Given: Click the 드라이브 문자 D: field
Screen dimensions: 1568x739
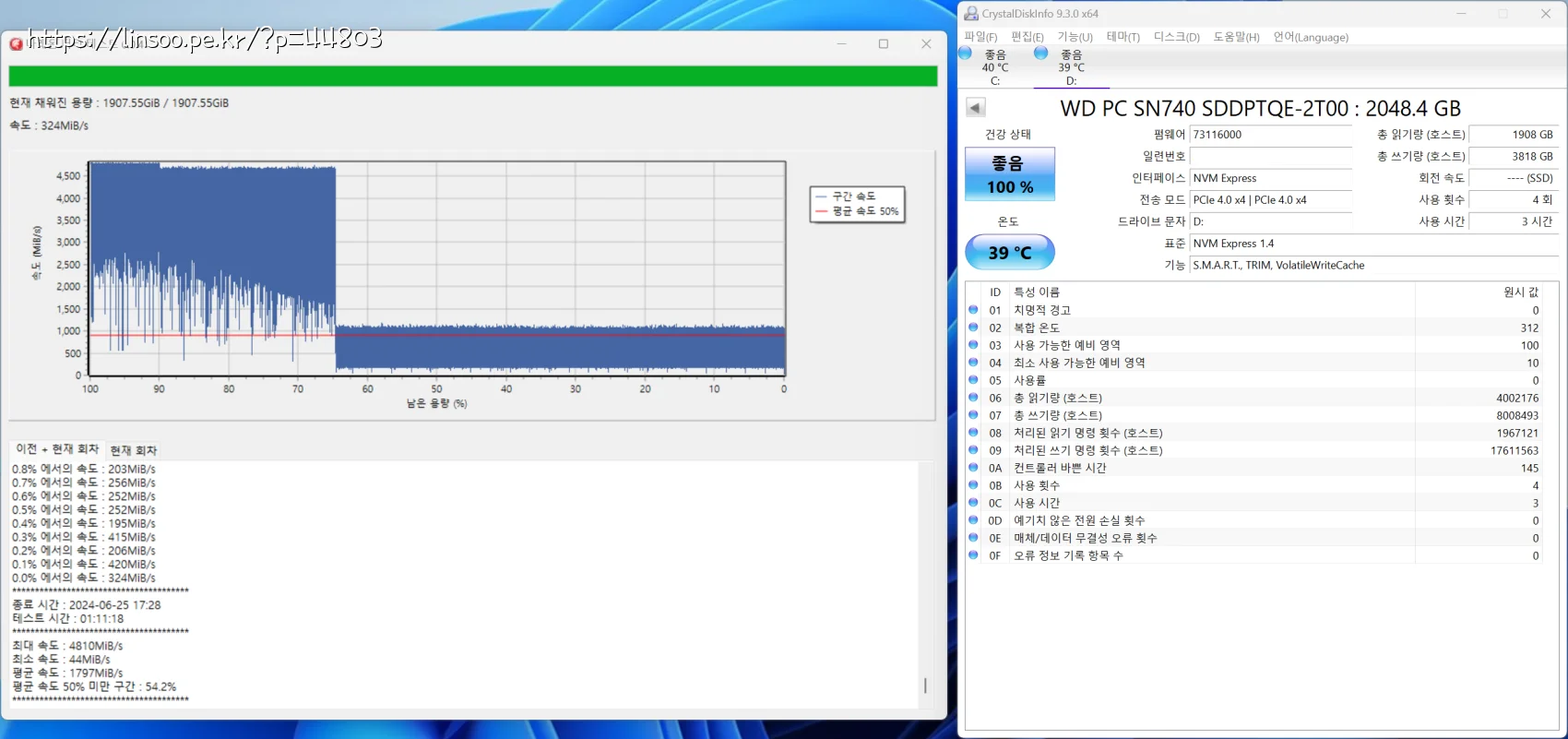Looking at the screenshot, I should [1271, 221].
